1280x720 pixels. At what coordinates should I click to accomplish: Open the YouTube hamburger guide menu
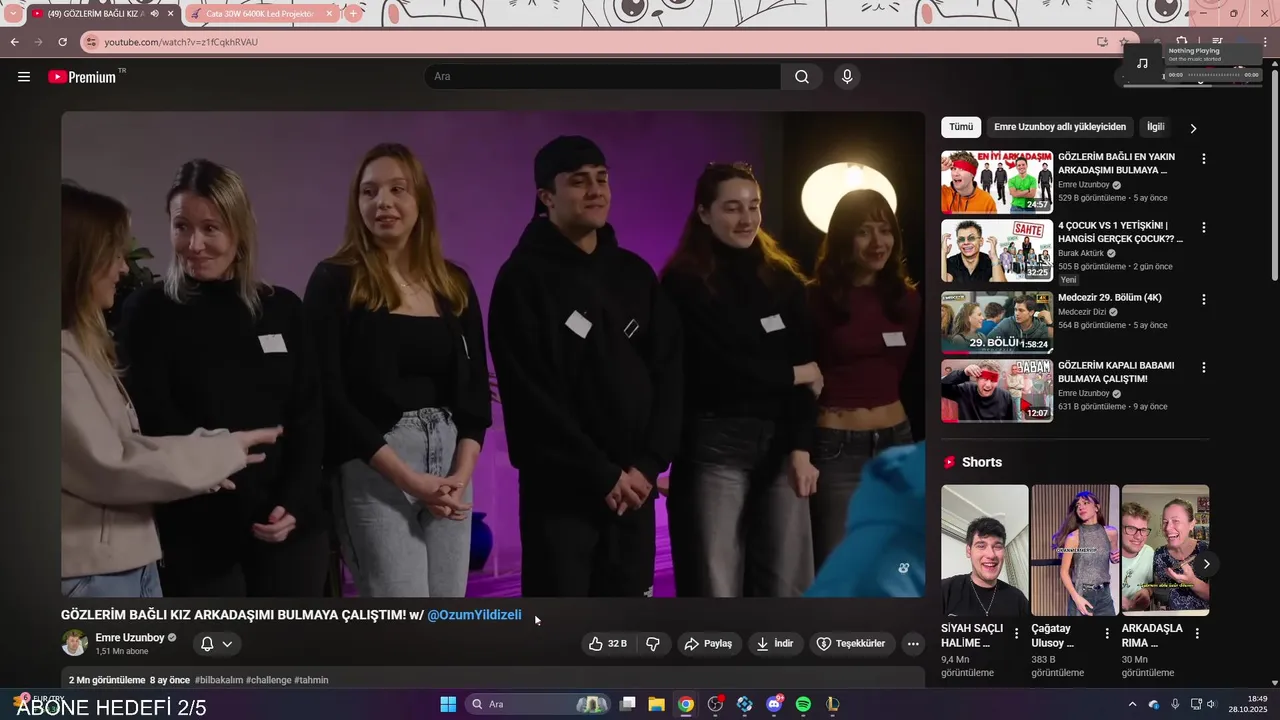click(24, 77)
